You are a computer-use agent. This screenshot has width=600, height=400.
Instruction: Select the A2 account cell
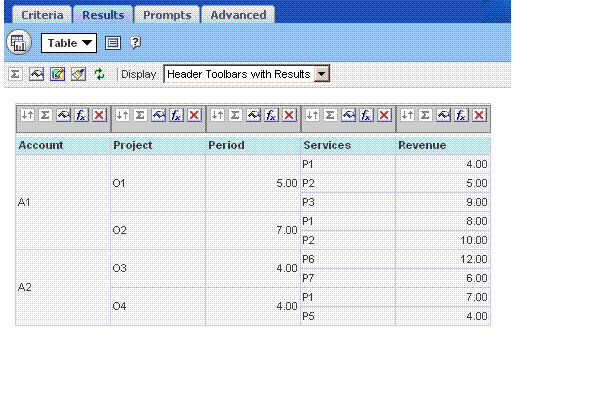click(x=63, y=287)
